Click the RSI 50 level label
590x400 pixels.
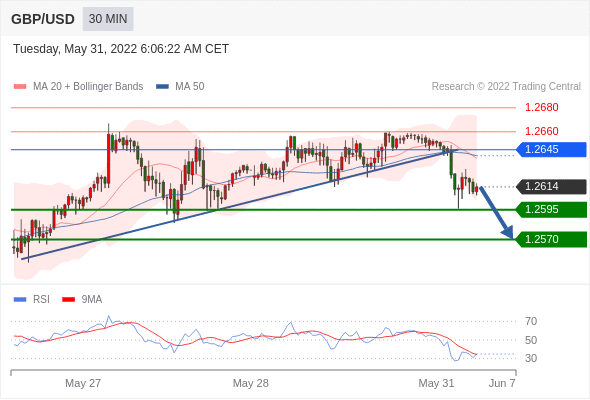[531, 340]
